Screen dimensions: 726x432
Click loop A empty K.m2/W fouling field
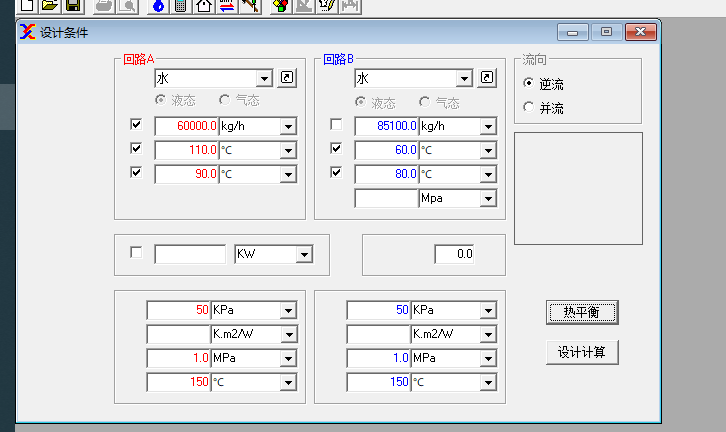click(x=178, y=334)
